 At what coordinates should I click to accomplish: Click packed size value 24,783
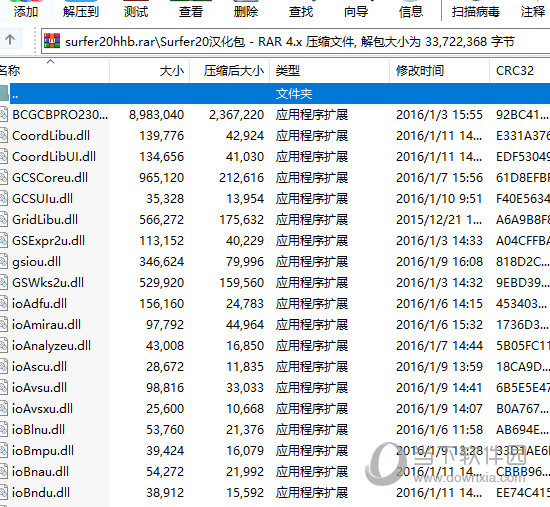click(245, 303)
